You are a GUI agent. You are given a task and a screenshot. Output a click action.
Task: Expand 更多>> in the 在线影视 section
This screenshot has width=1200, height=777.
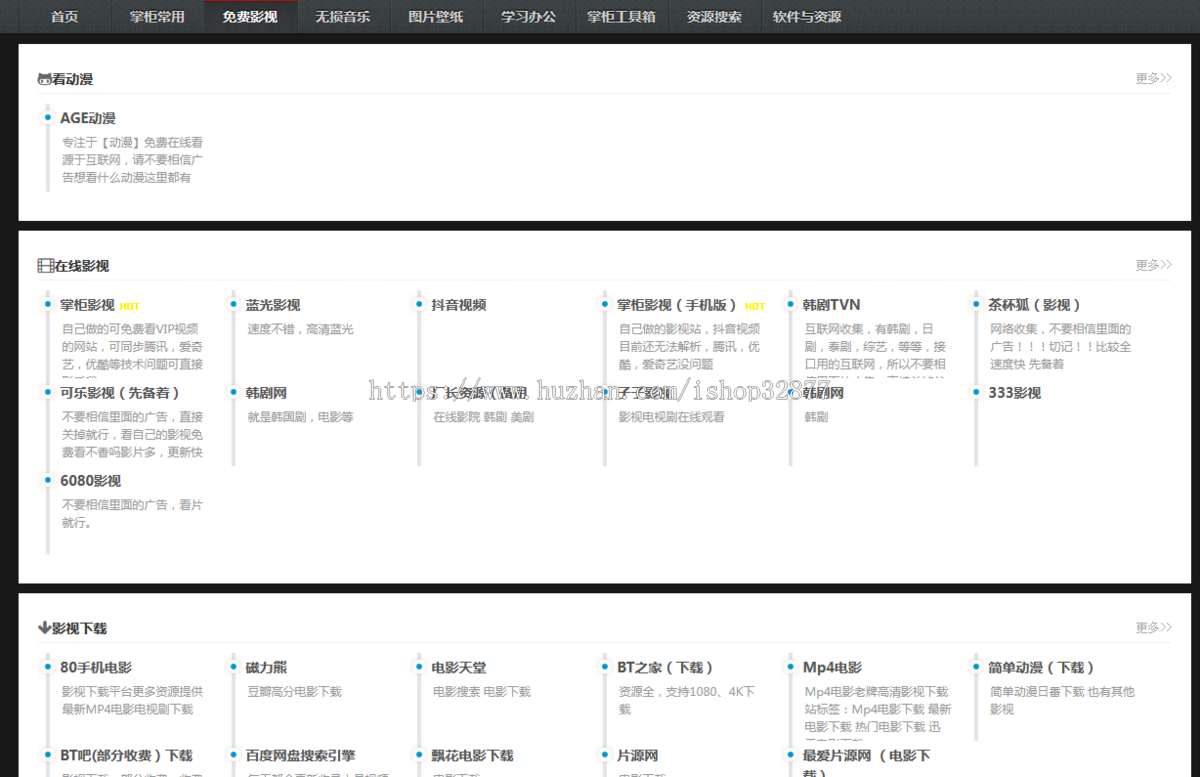tap(1153, 265)
